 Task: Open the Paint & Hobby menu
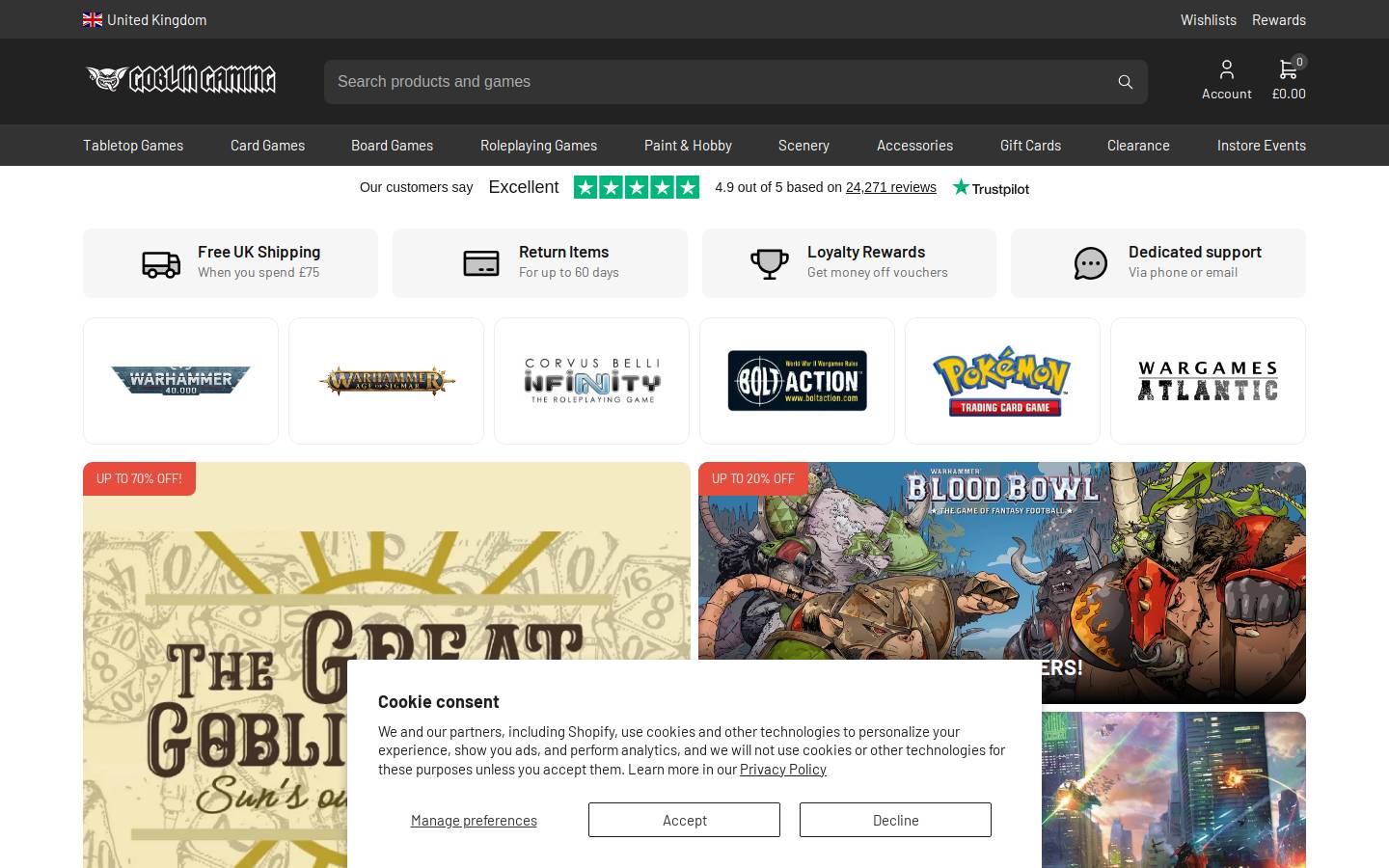pos(688,146)
